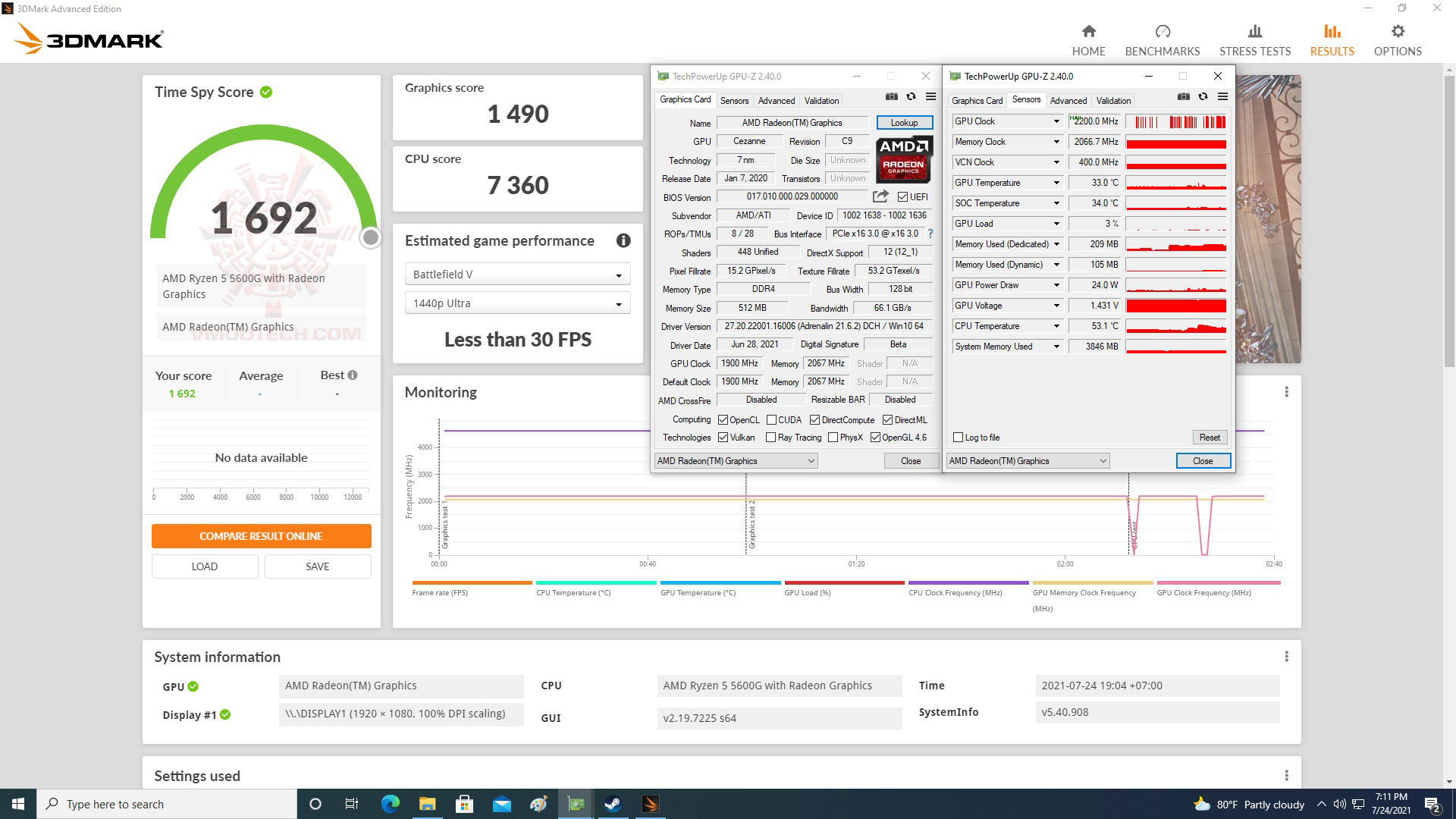Viewport: 1456px width, 819px height.
Task: Click the BIOS Version share/export icon
Action: tap(880, 197)
